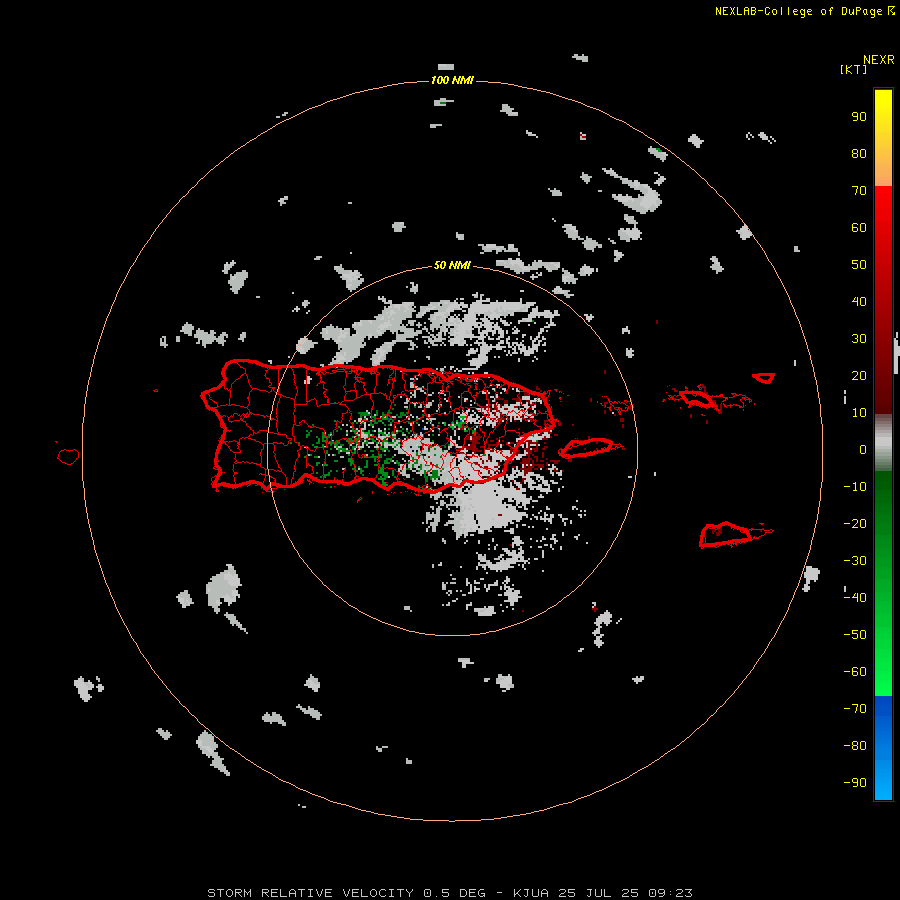Click the positive 80 scale label
This screenshot has height=900, width=900.
(859, 153)
